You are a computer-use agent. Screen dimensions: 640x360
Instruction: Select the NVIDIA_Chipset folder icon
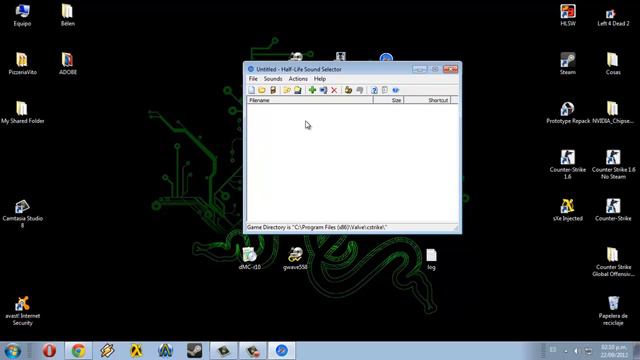613,112
